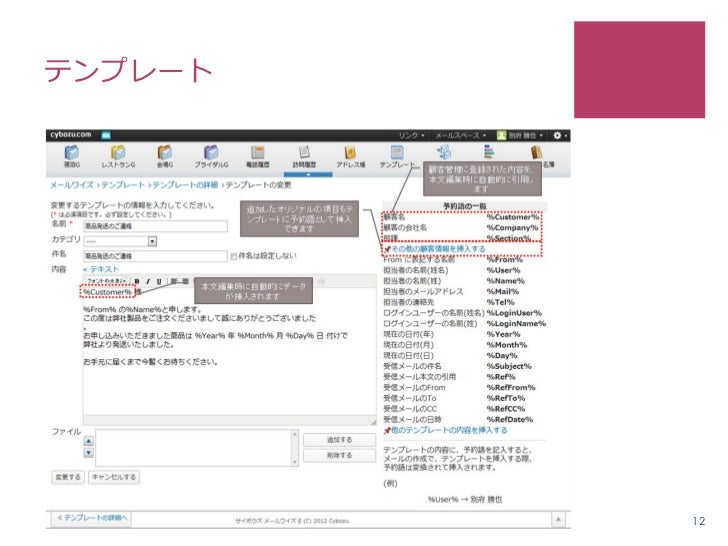Toggle underline in the editor toolbar
This screenshot has height=546, width=728.
click(x=159, y=281)
